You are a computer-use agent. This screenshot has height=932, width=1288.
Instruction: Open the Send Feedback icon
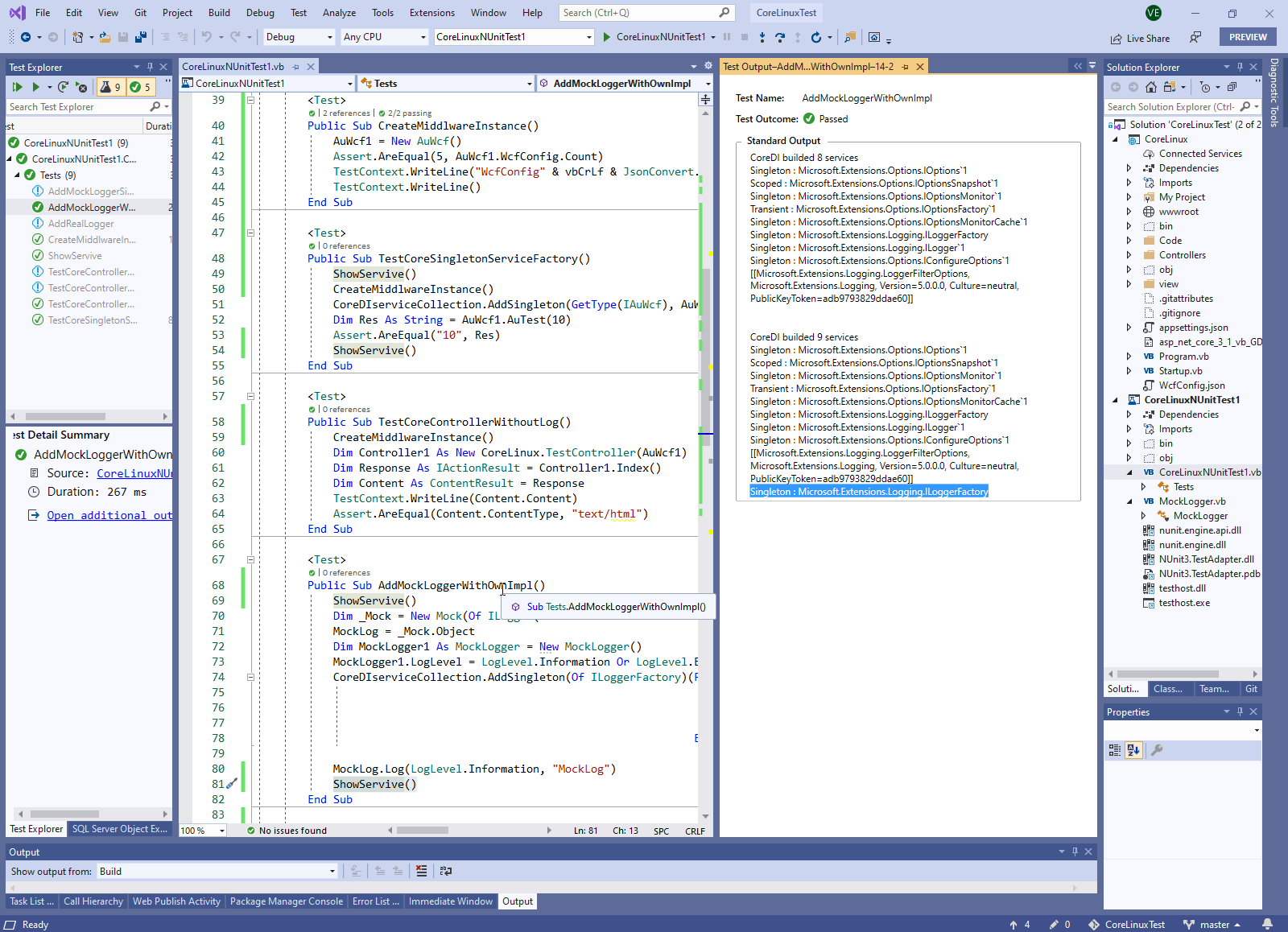1195,38
